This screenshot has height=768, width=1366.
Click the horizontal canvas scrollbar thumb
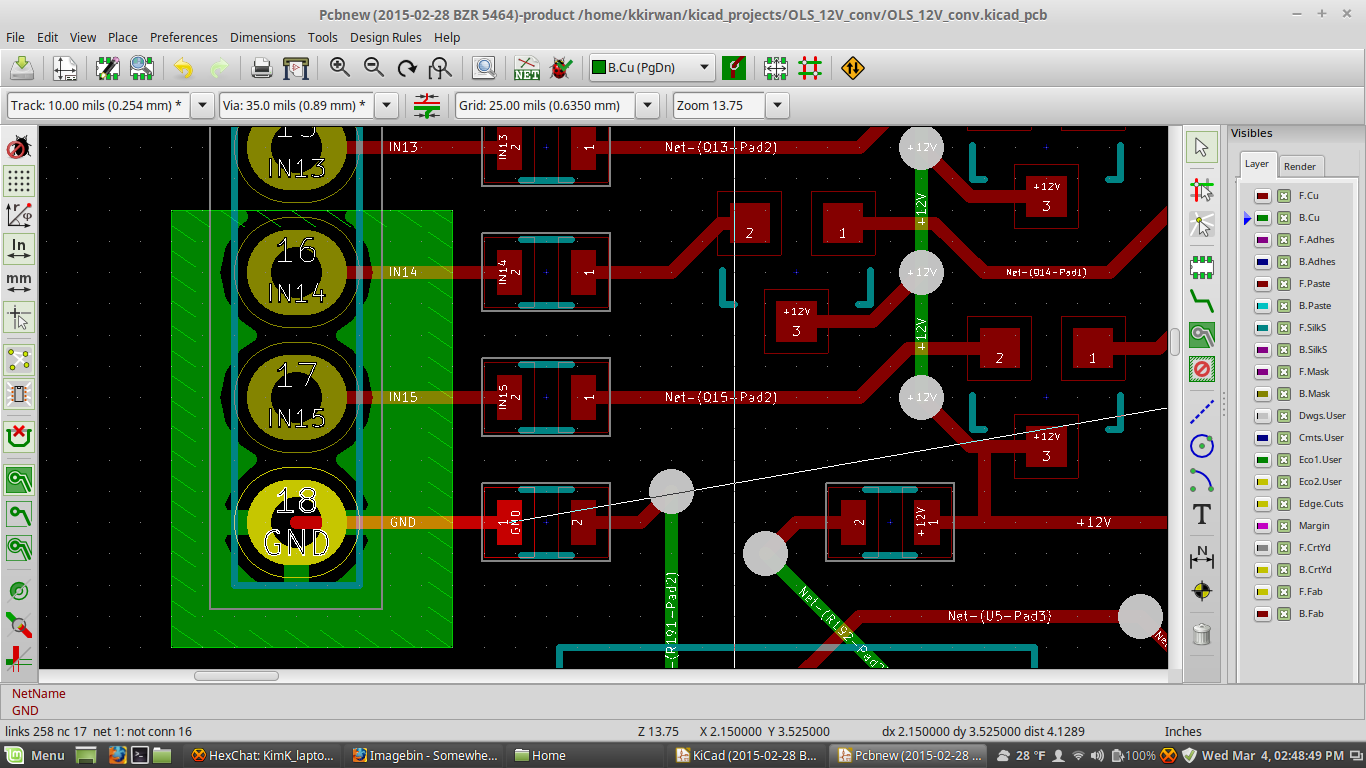(x=236, y=676)
